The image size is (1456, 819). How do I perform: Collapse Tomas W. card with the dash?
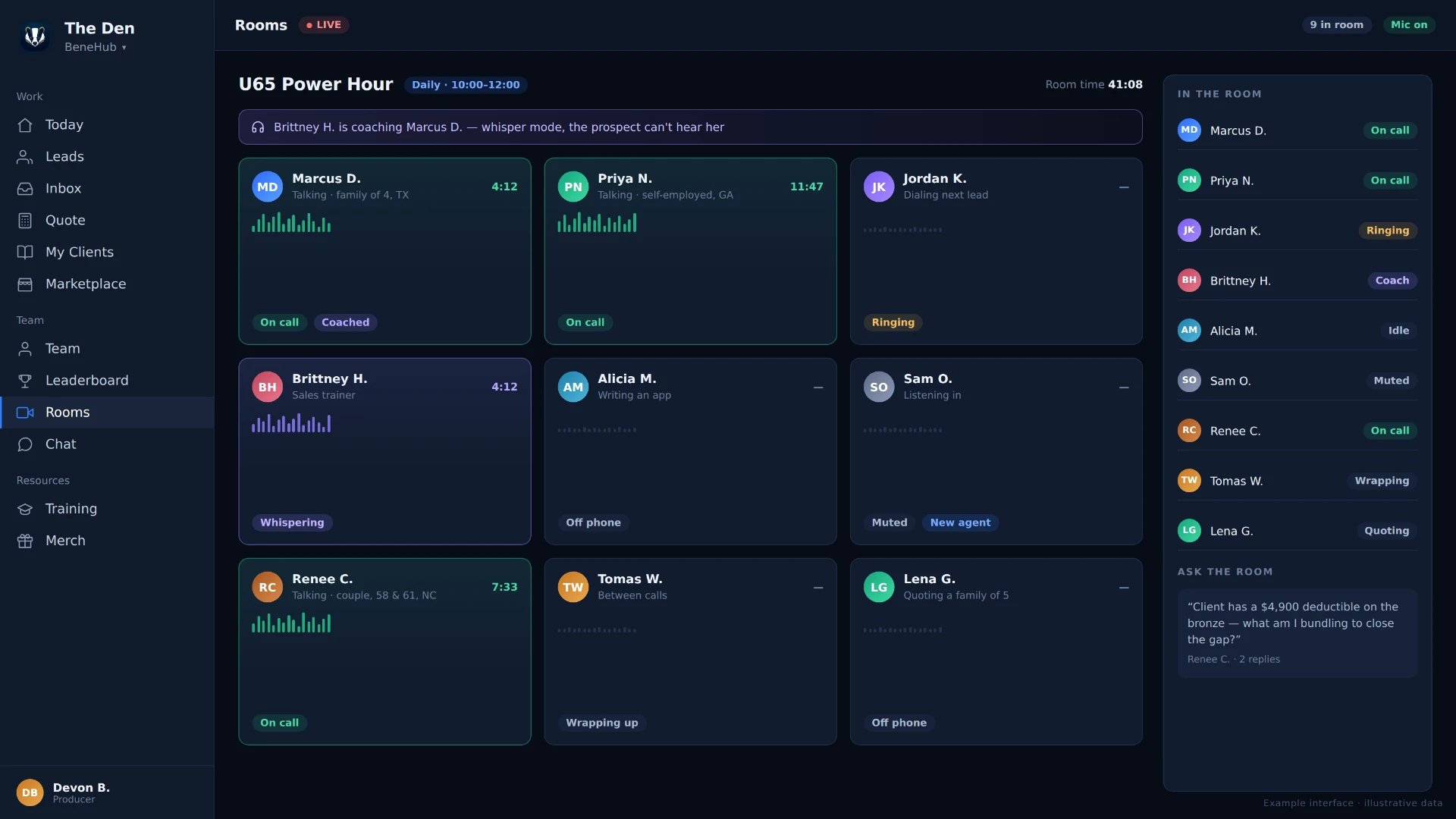coord(818,588)
